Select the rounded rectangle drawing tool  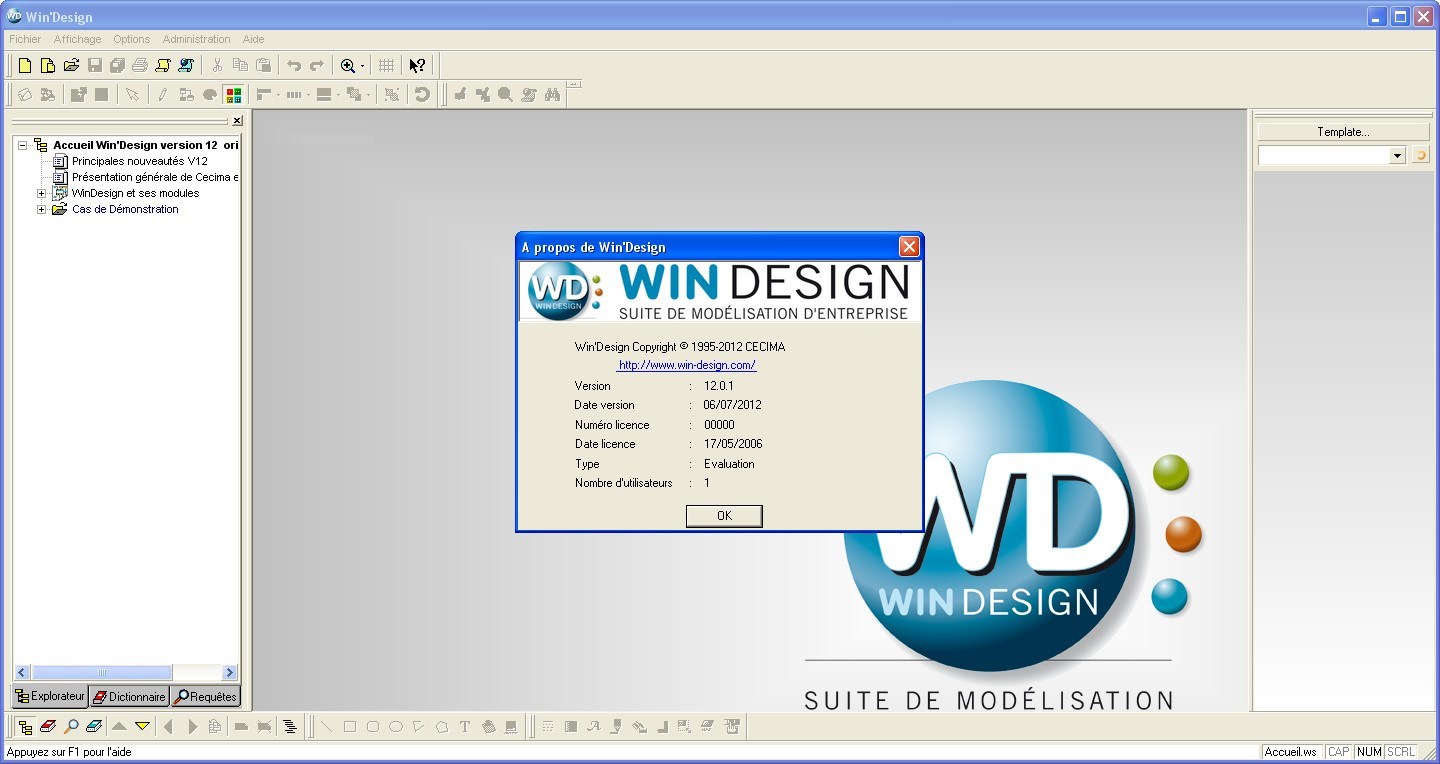point(373,727)
